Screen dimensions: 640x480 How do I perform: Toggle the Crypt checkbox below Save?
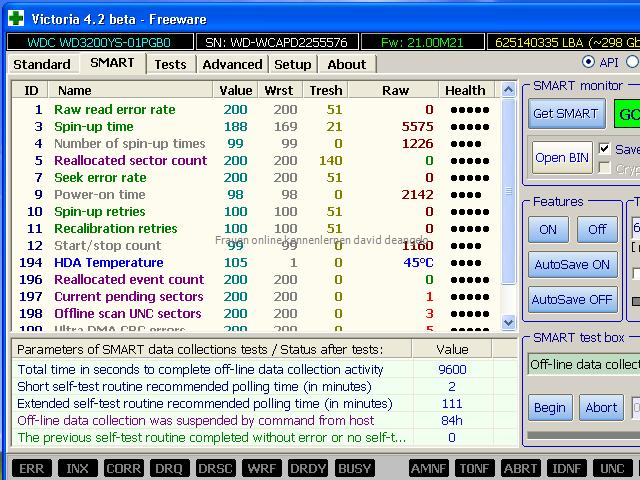coord(604,168)
